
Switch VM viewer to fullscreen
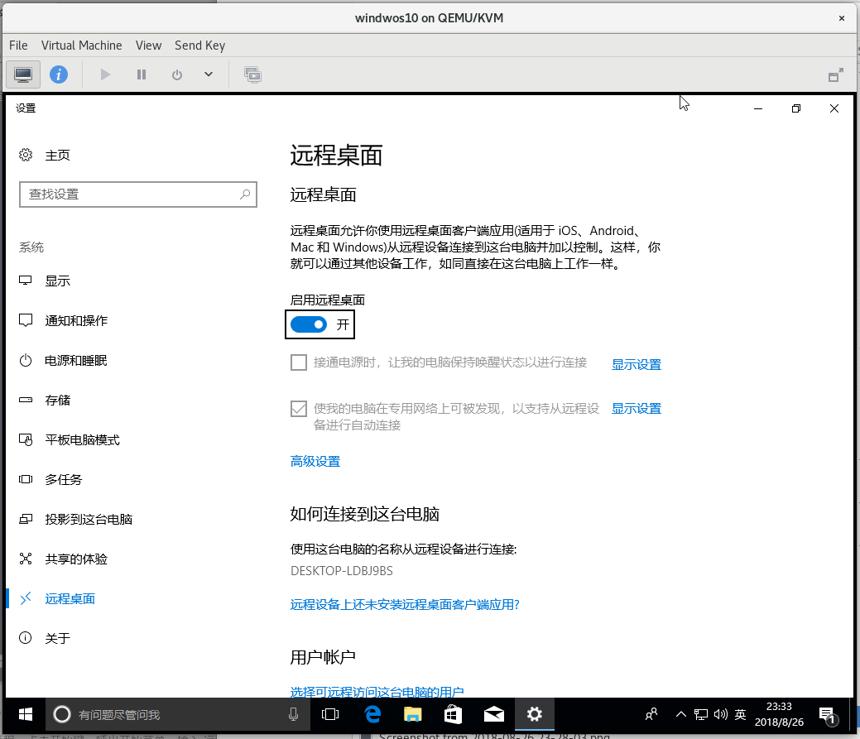(836, 75)
